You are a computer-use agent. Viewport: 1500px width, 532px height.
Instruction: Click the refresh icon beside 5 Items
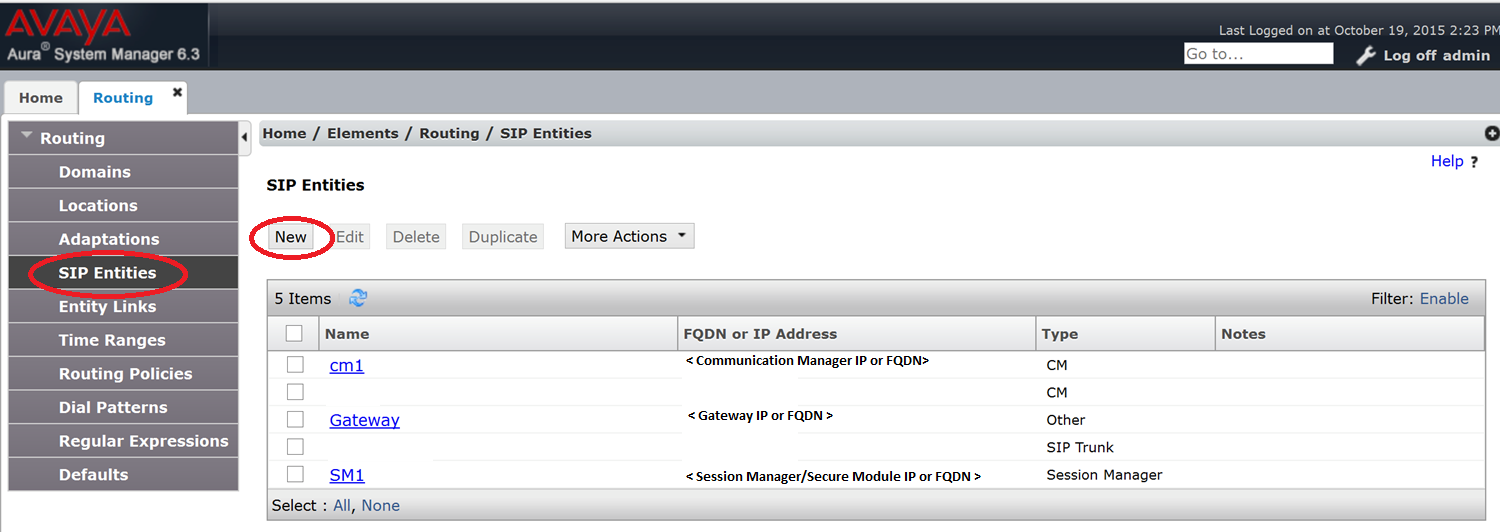coord(358,298)
